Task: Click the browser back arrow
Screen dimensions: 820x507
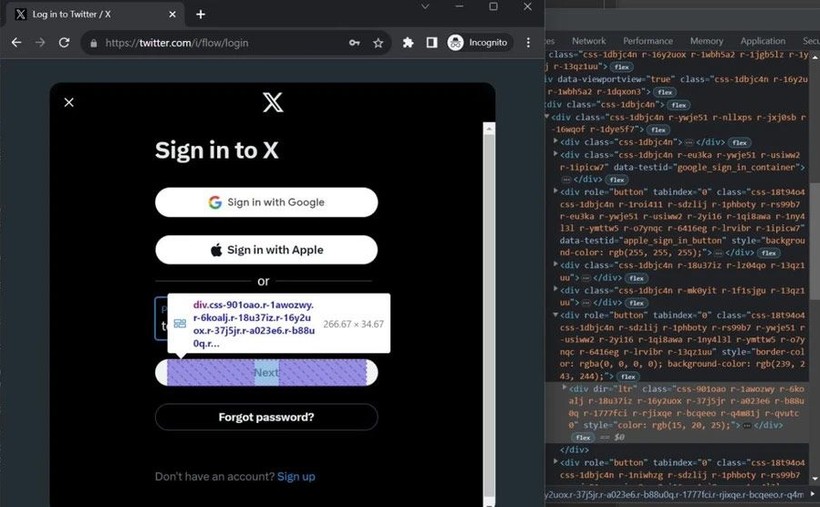Action: tap(17, 42)
